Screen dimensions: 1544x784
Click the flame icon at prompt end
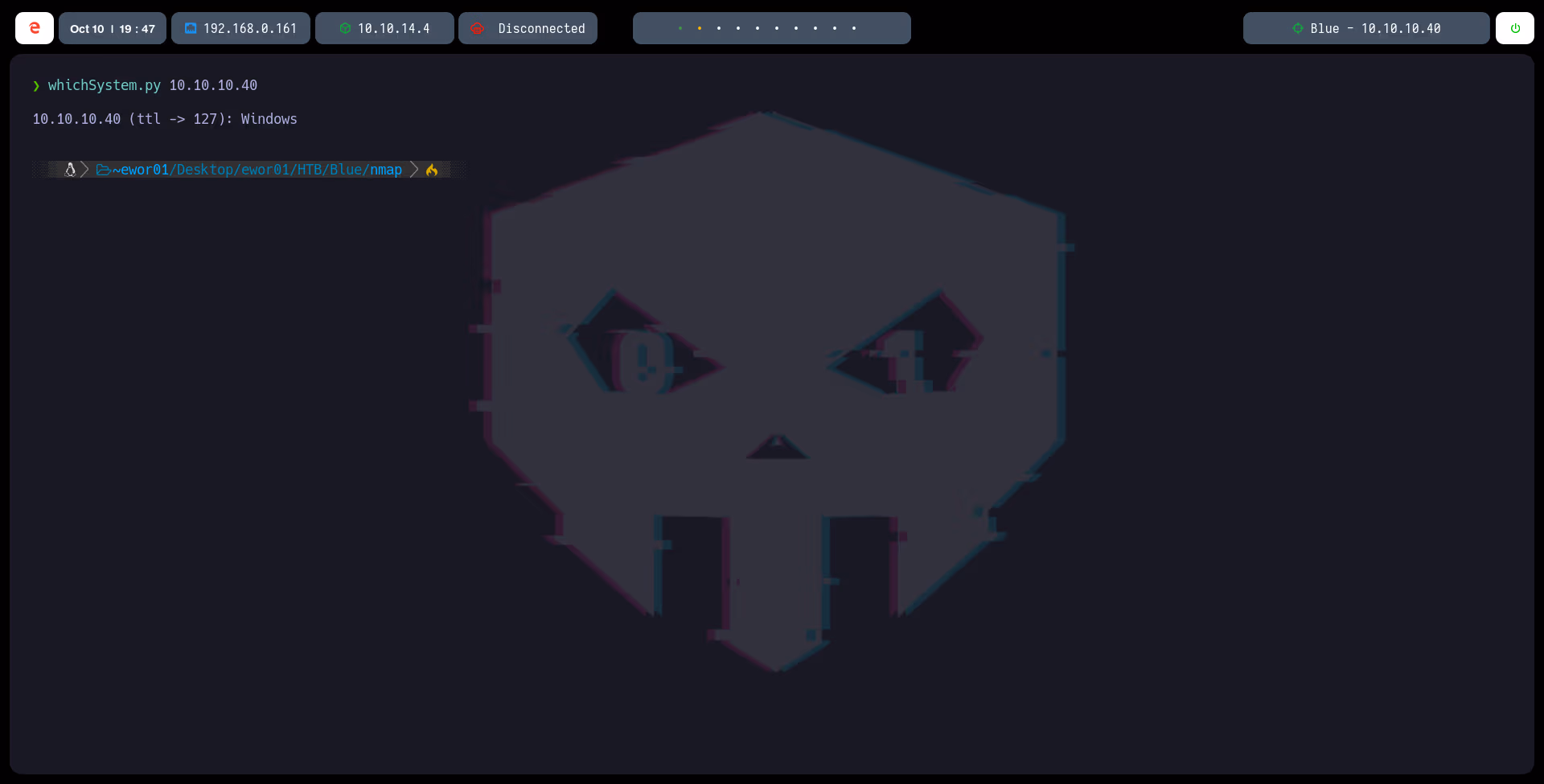click(432, 170)
